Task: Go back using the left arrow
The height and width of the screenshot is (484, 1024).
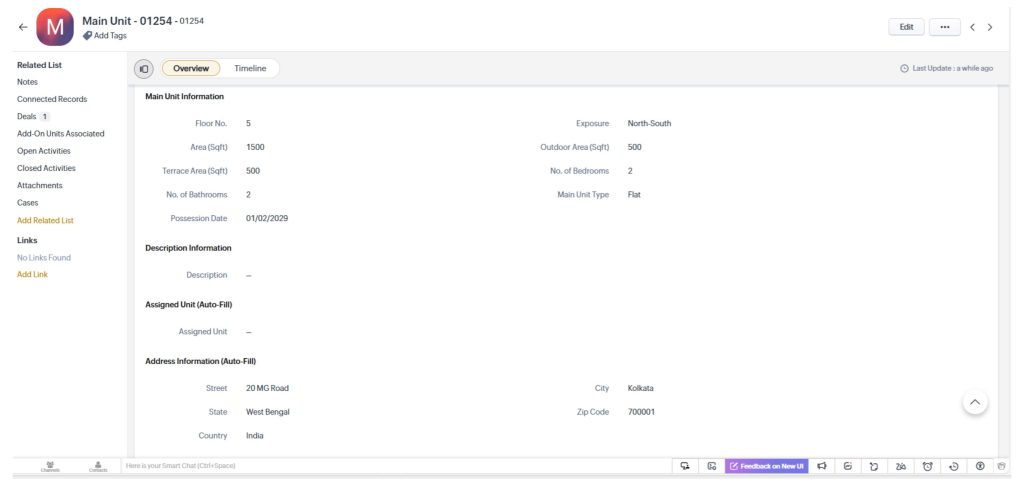Action: point(23,27)
